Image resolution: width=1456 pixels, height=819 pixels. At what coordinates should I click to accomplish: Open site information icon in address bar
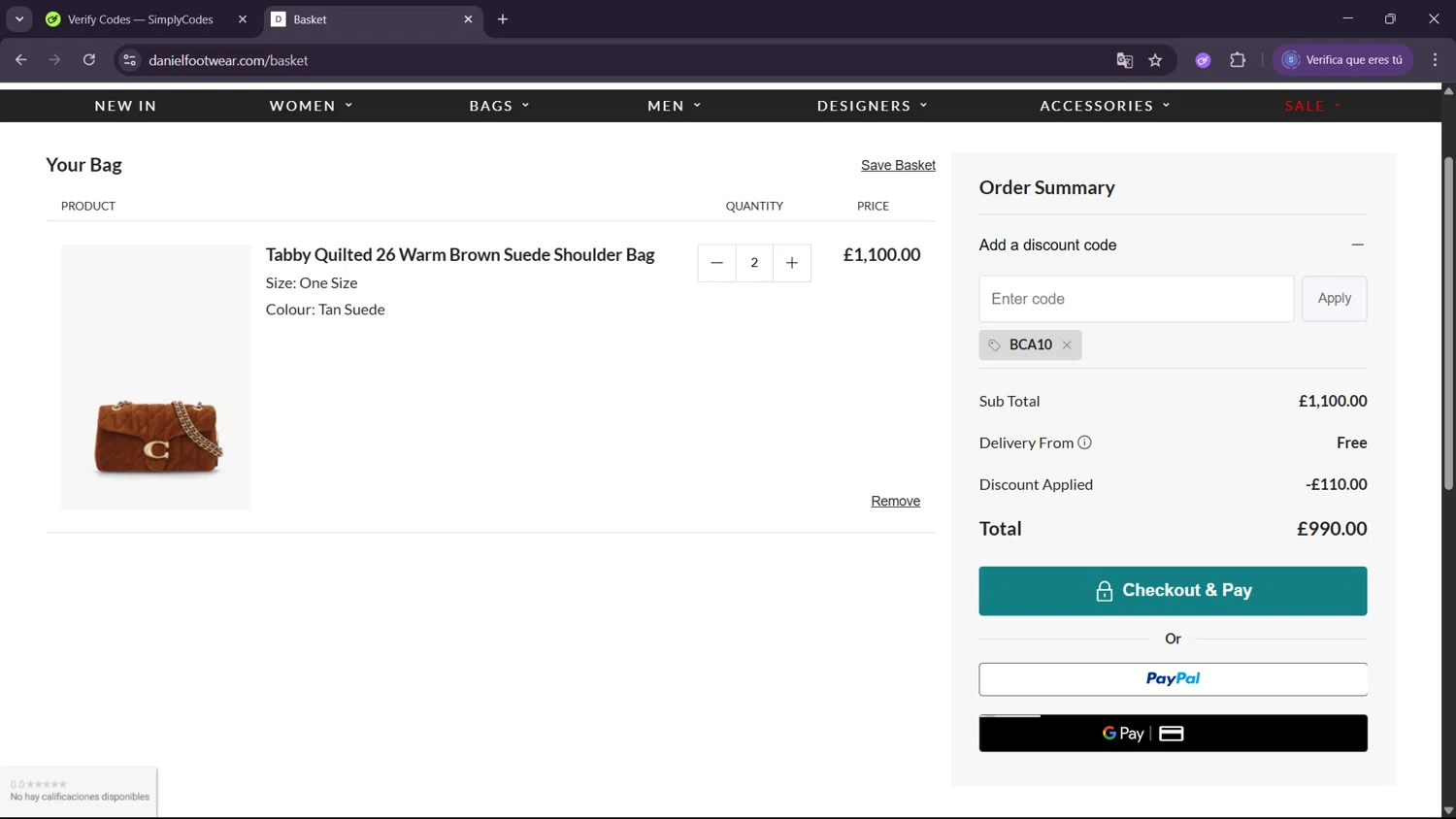click(x=129, y=60)
